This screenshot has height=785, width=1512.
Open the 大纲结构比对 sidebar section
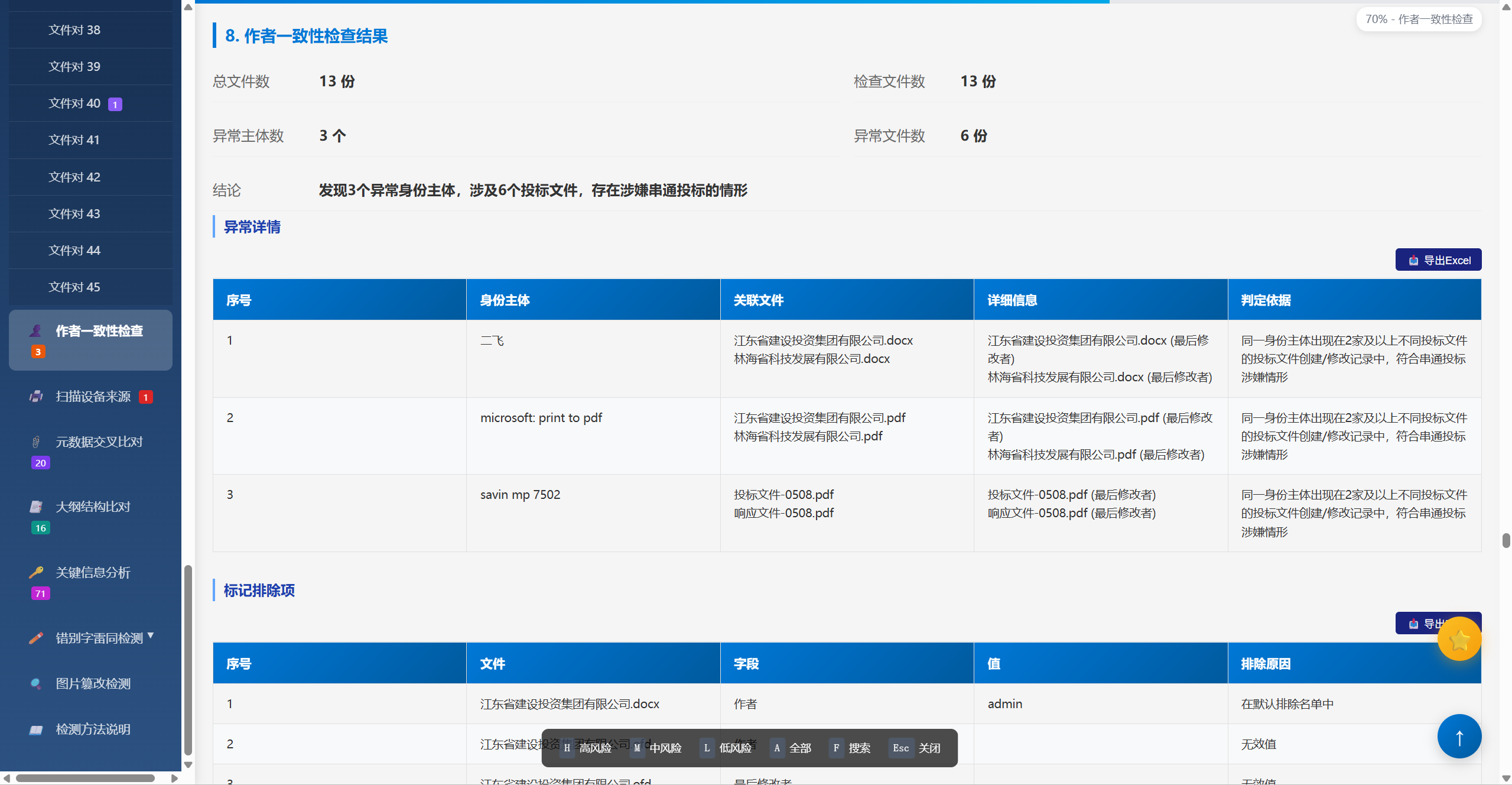pyautogui.click(x=90, y=517)
